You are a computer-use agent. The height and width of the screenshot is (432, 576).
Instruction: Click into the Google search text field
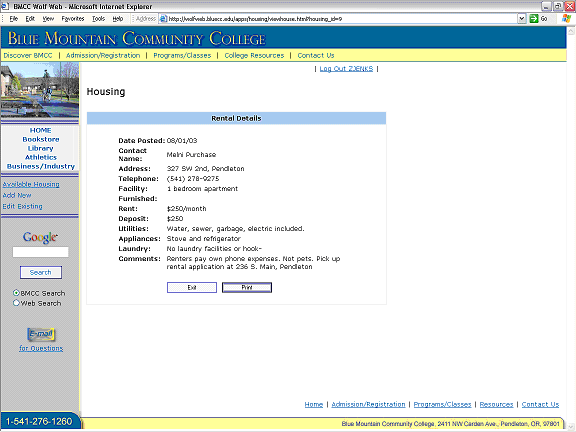(x=40, y=252)
